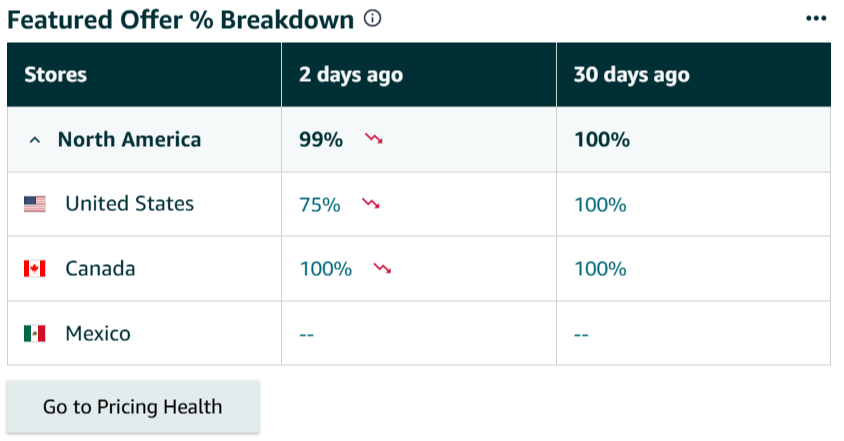844x441 pixels.
Task: Click the 2 days ago column header
Action: pos(351,75)
